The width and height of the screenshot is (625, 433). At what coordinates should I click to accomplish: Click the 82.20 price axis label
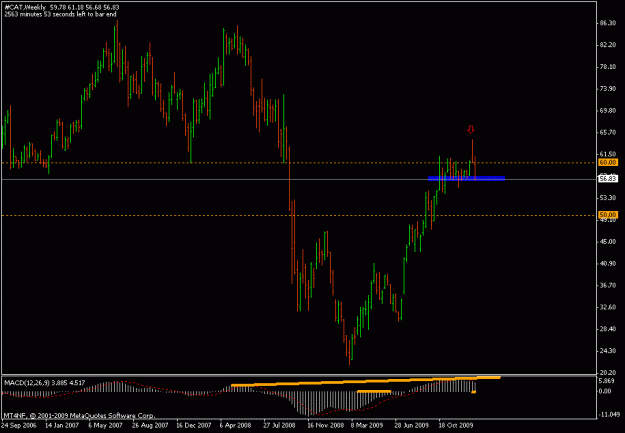(608, 45)
